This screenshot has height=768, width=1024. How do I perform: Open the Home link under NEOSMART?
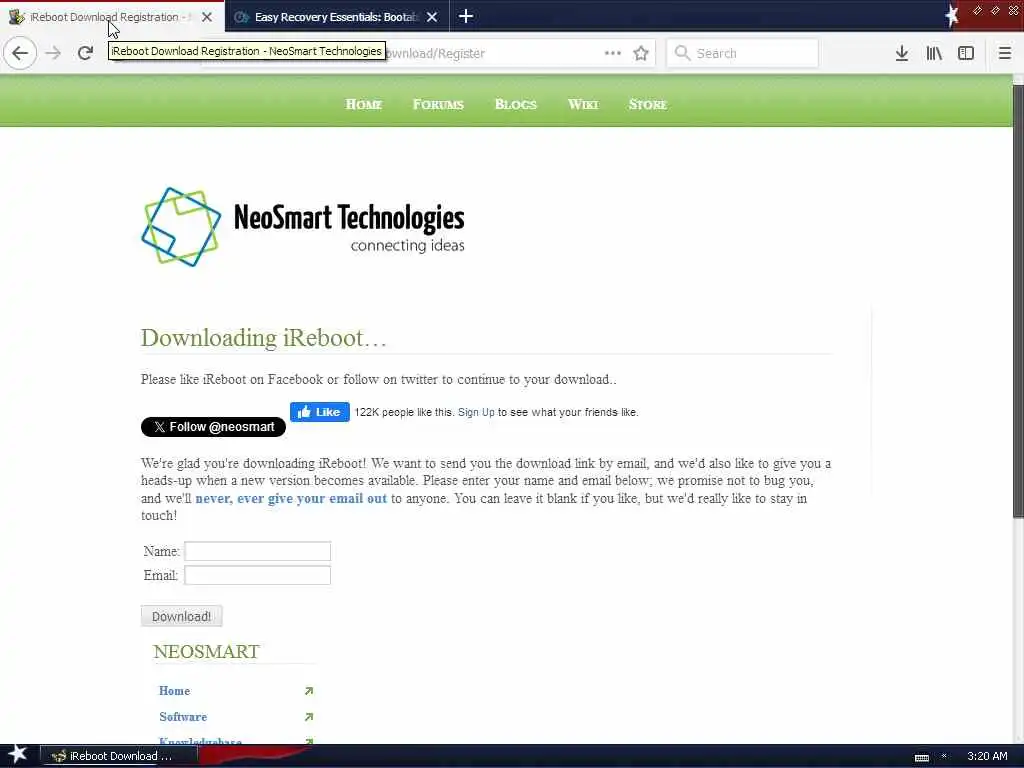pyautogui.click(x=174, y=691)
